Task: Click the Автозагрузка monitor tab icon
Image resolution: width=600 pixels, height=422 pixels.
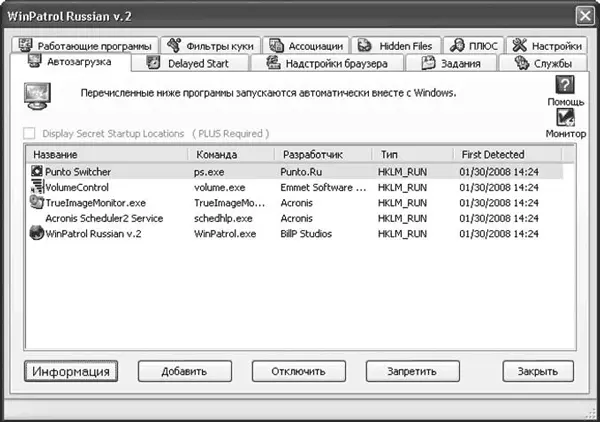Action: (35, 61)
